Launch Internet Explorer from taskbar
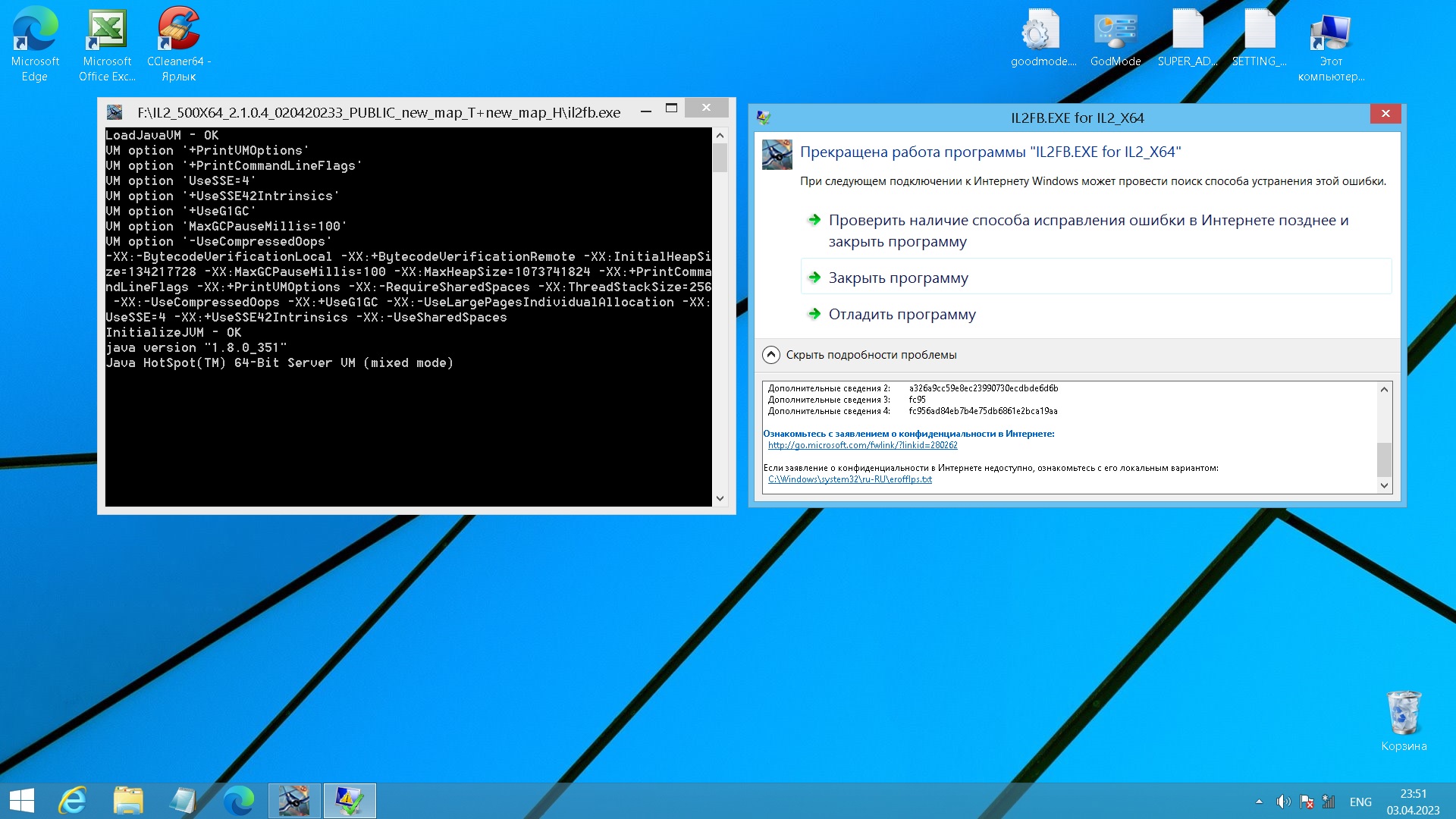Image resolution: width=1456 pixels, height=819 pixels. (73, 801)
